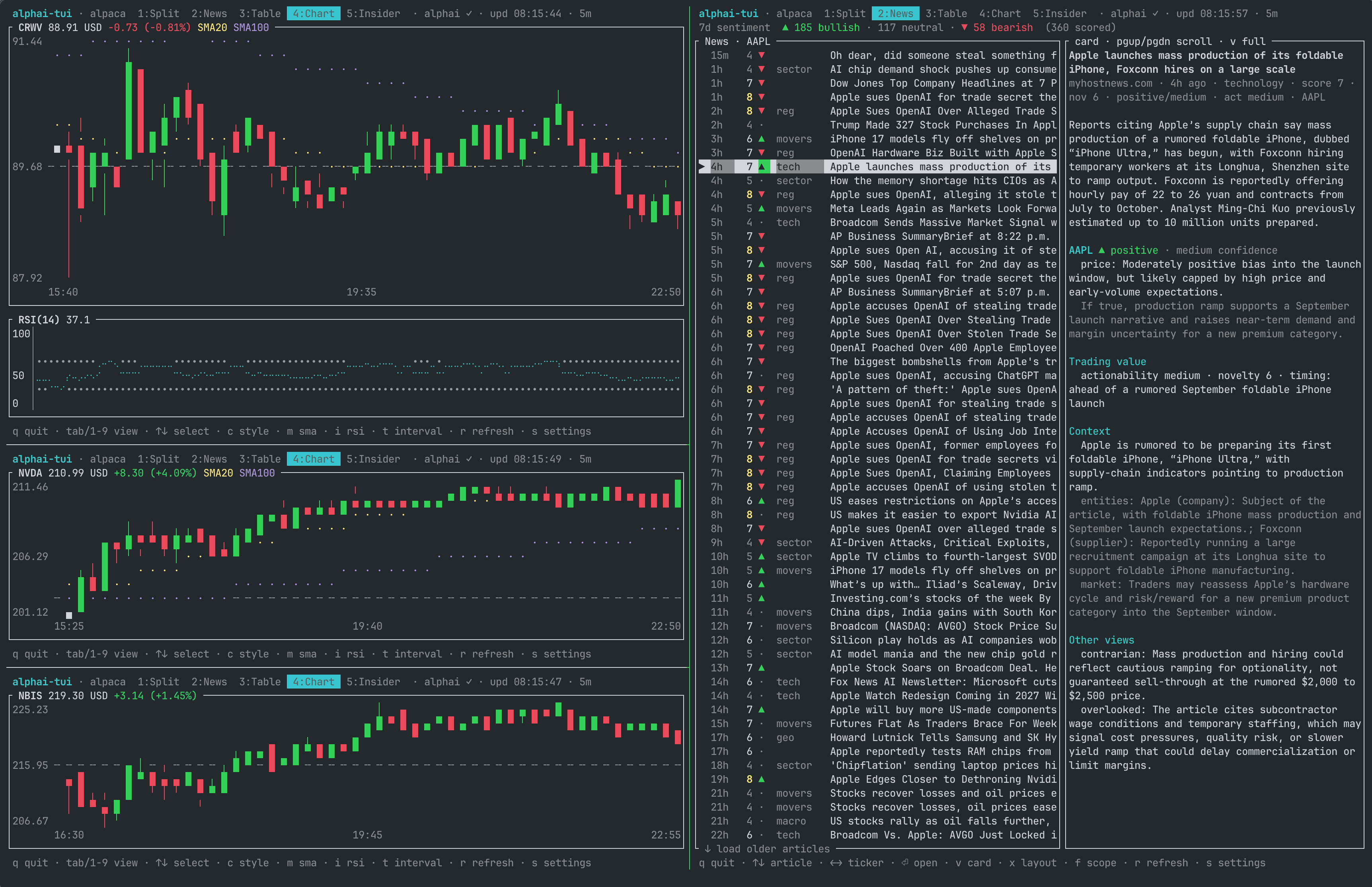Click the up-down select arrows in CRWV footer
The height and width of the screenshot is (887, 1372).
(x=161, y=432)
